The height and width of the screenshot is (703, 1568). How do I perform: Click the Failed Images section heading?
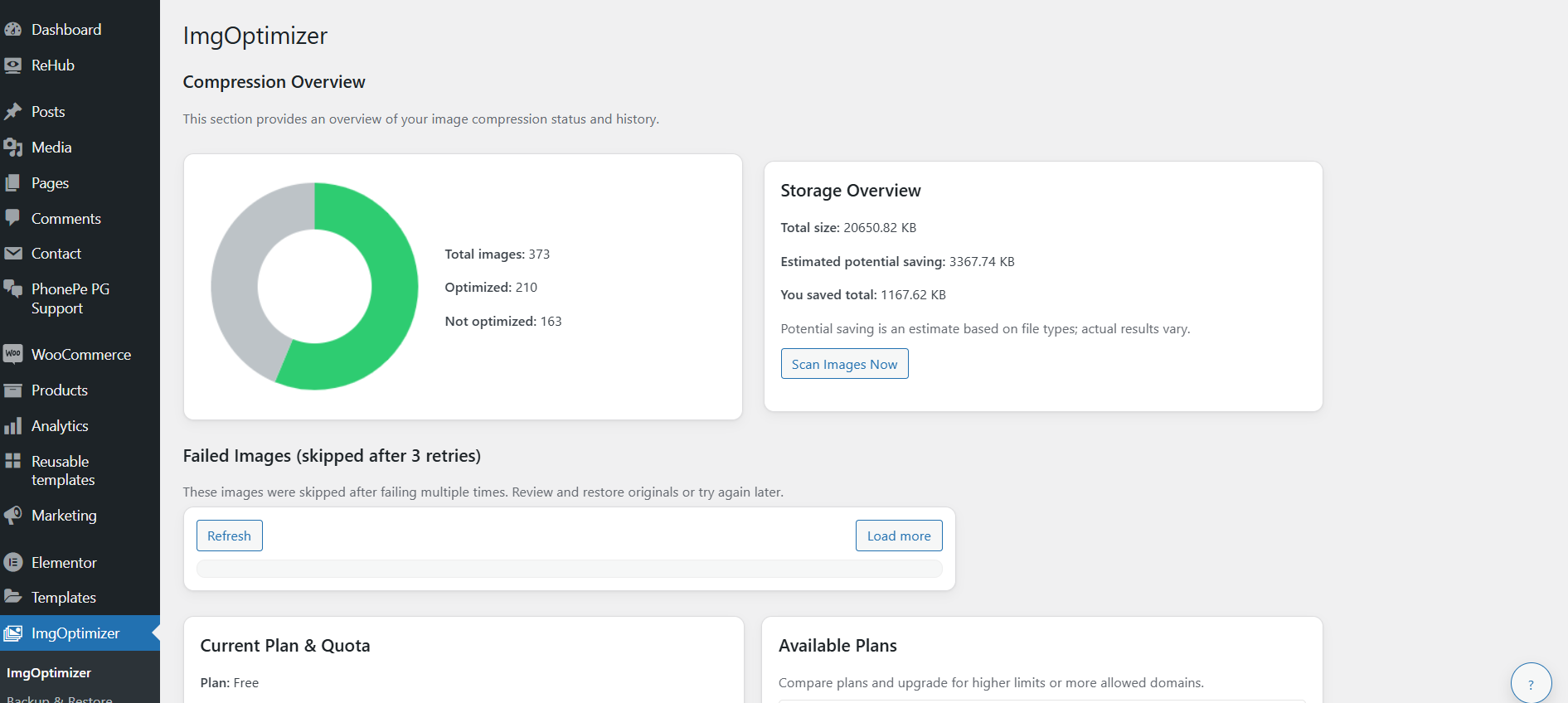[x=332, y=456]
